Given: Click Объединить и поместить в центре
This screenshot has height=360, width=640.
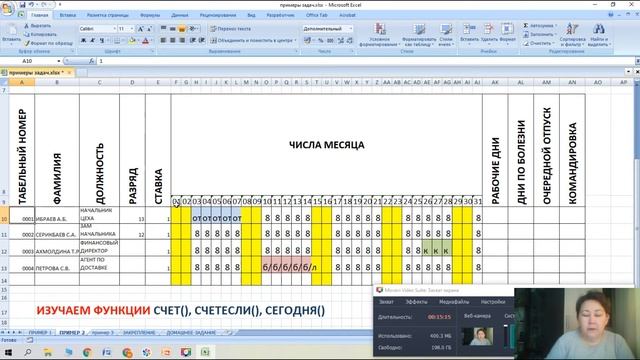Looking at the screenshot, I should 252,40.
